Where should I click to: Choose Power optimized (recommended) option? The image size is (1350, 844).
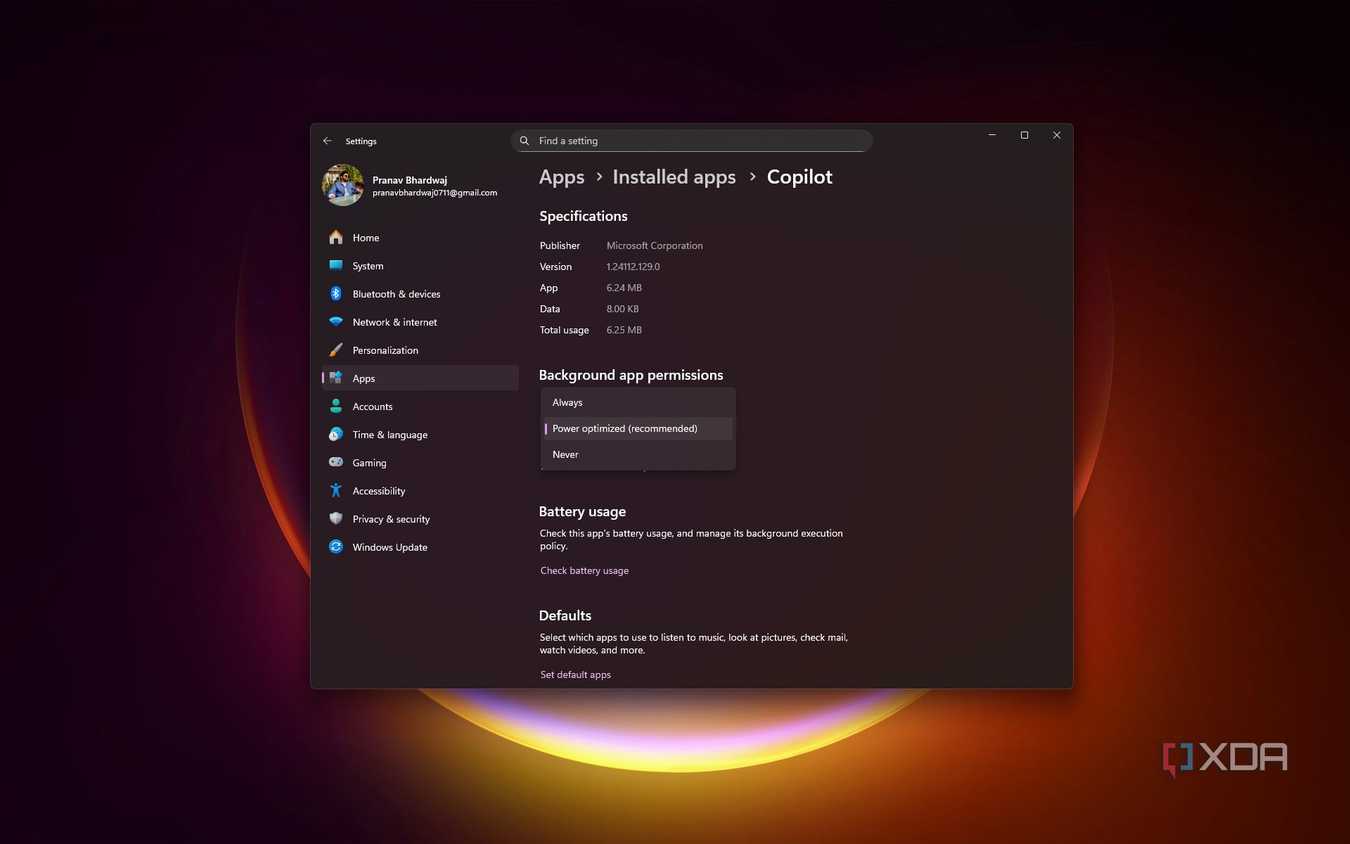[x=638, y=428]
